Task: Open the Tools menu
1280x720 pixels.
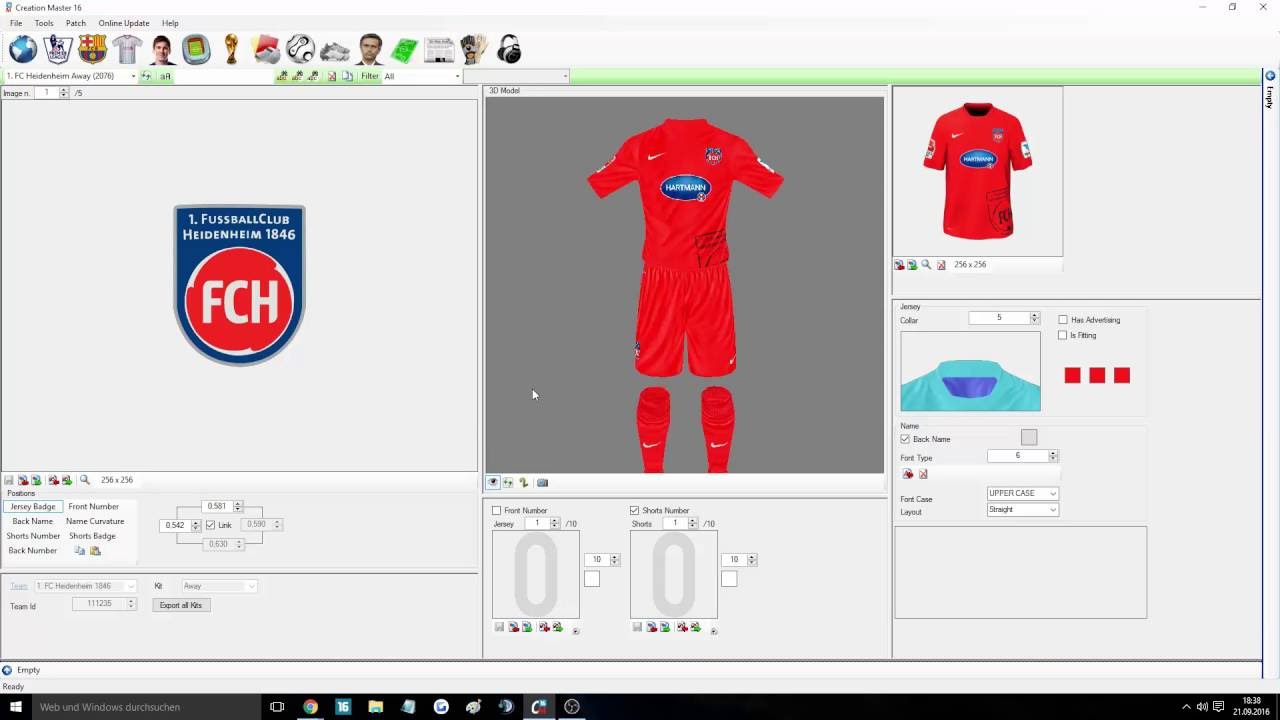Action: pyautogui.click(x=44, y=23)
